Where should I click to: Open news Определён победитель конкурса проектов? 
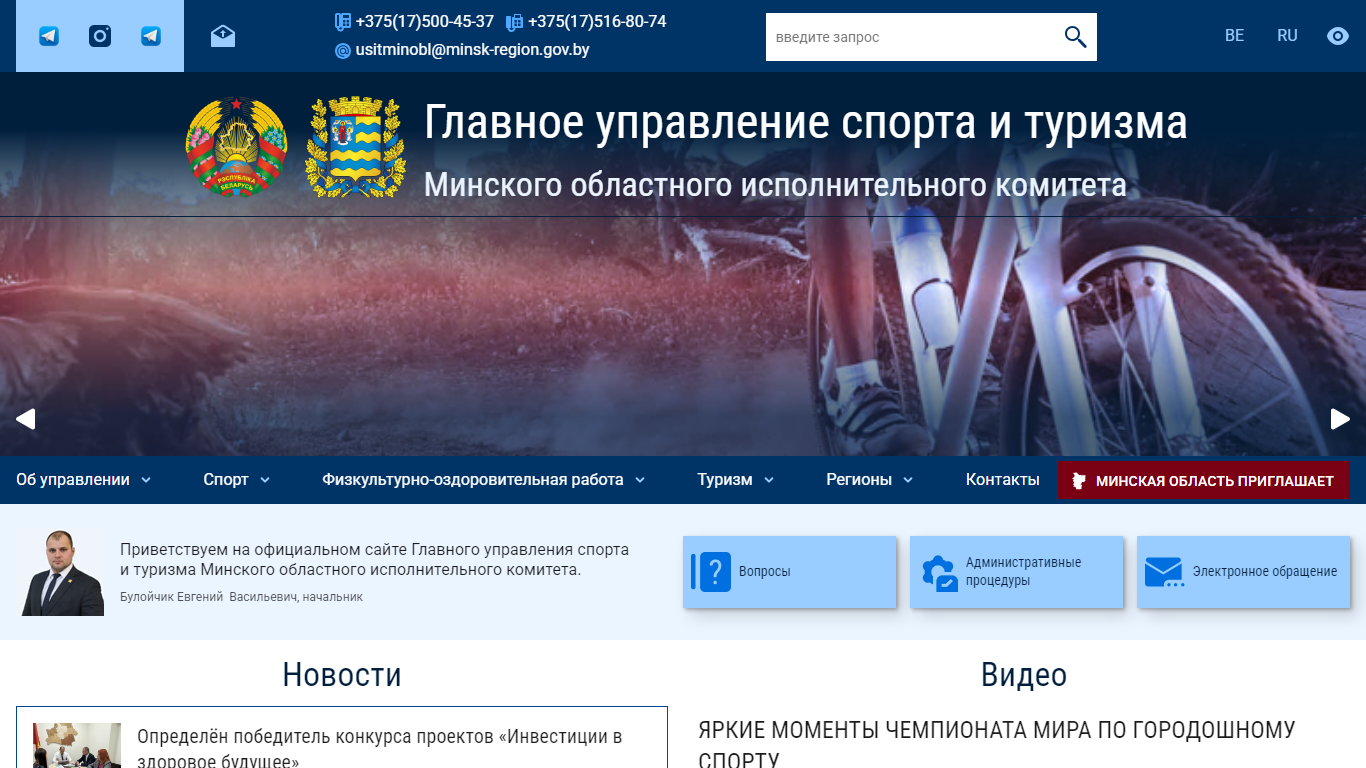tap(380, 749)
